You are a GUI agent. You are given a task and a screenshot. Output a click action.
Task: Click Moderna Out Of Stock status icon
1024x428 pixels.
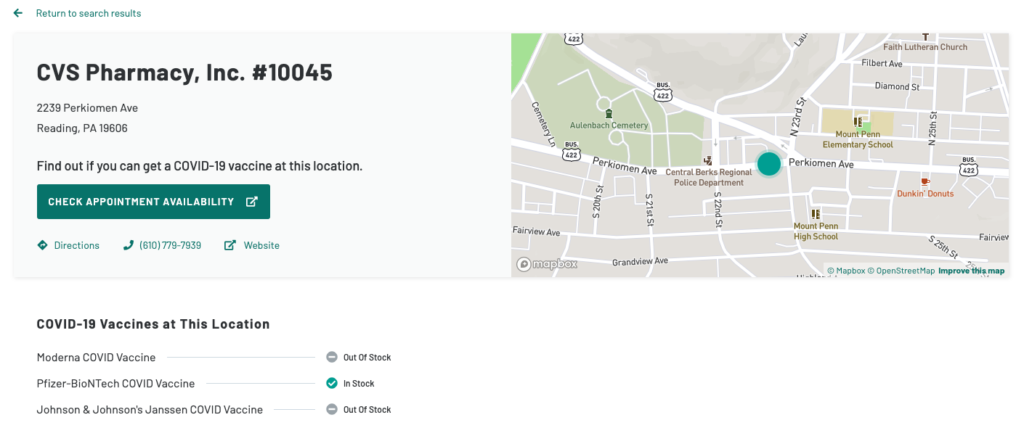point(331,357)
